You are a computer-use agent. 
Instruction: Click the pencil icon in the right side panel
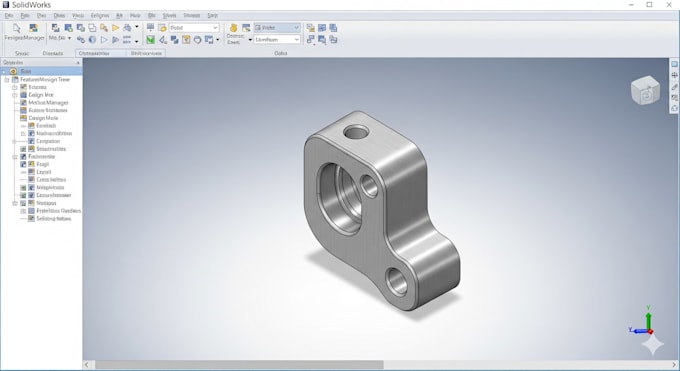tap(674, 86)
